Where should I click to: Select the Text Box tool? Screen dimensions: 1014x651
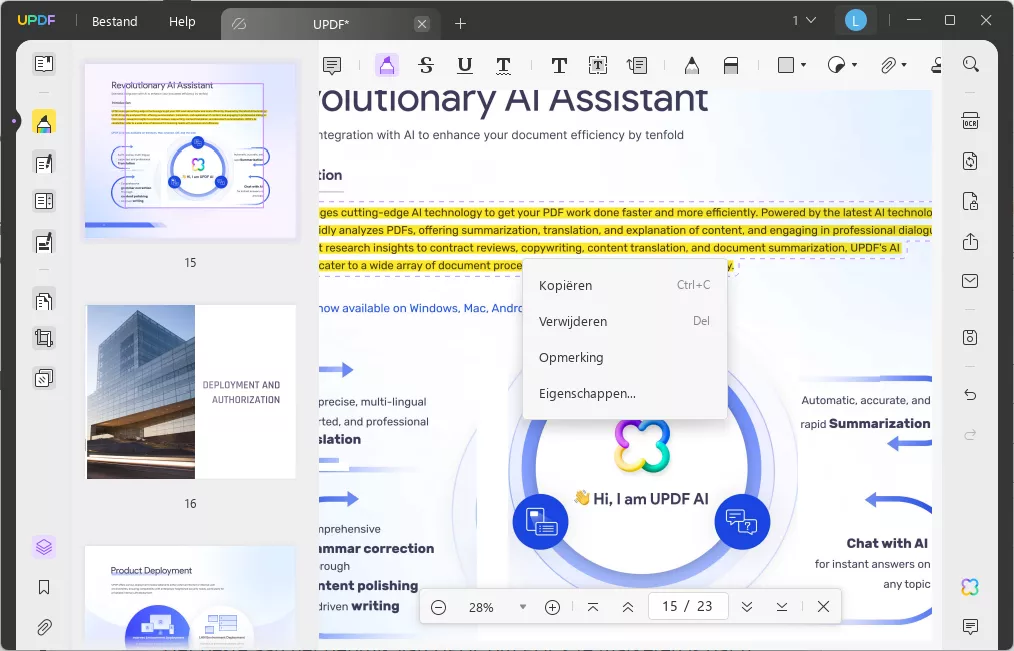tap(598, 65)
